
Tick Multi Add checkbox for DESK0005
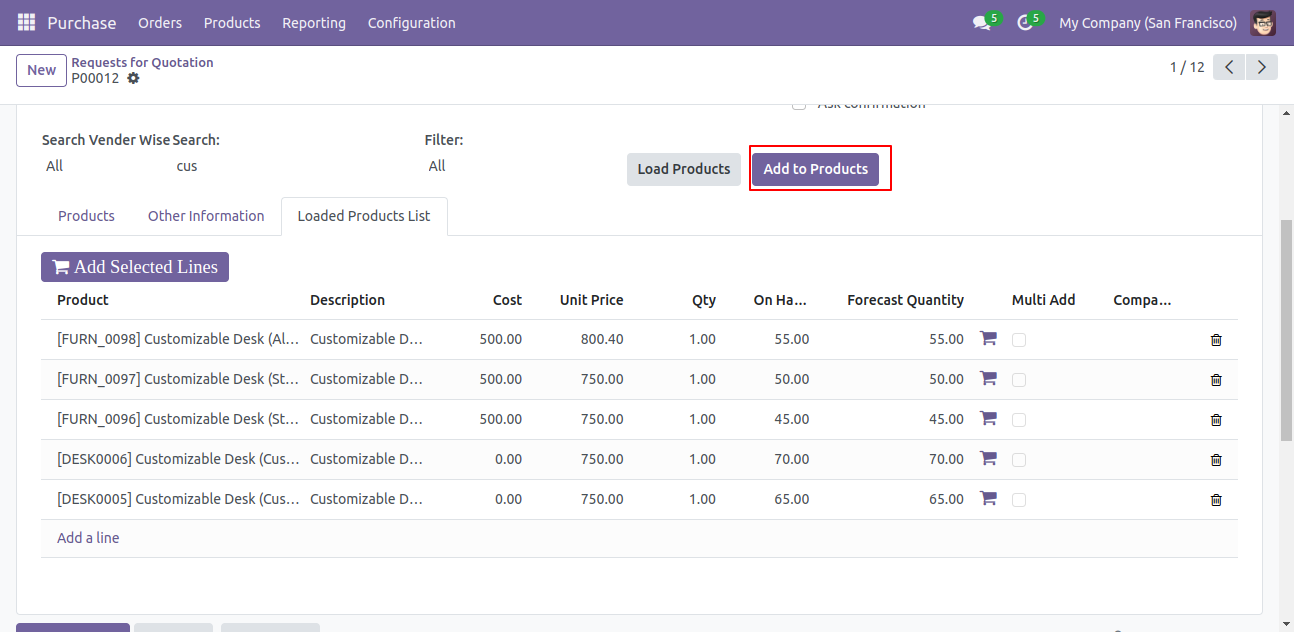pyautogui.click(x=1019, y=500)
